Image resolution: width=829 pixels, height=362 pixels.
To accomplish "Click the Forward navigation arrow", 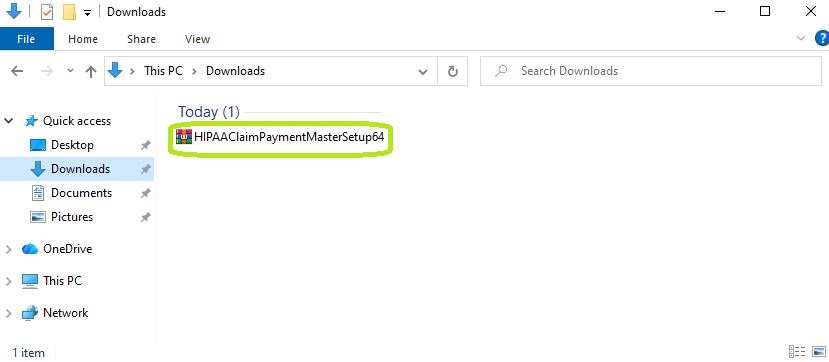I will point(47,71).
